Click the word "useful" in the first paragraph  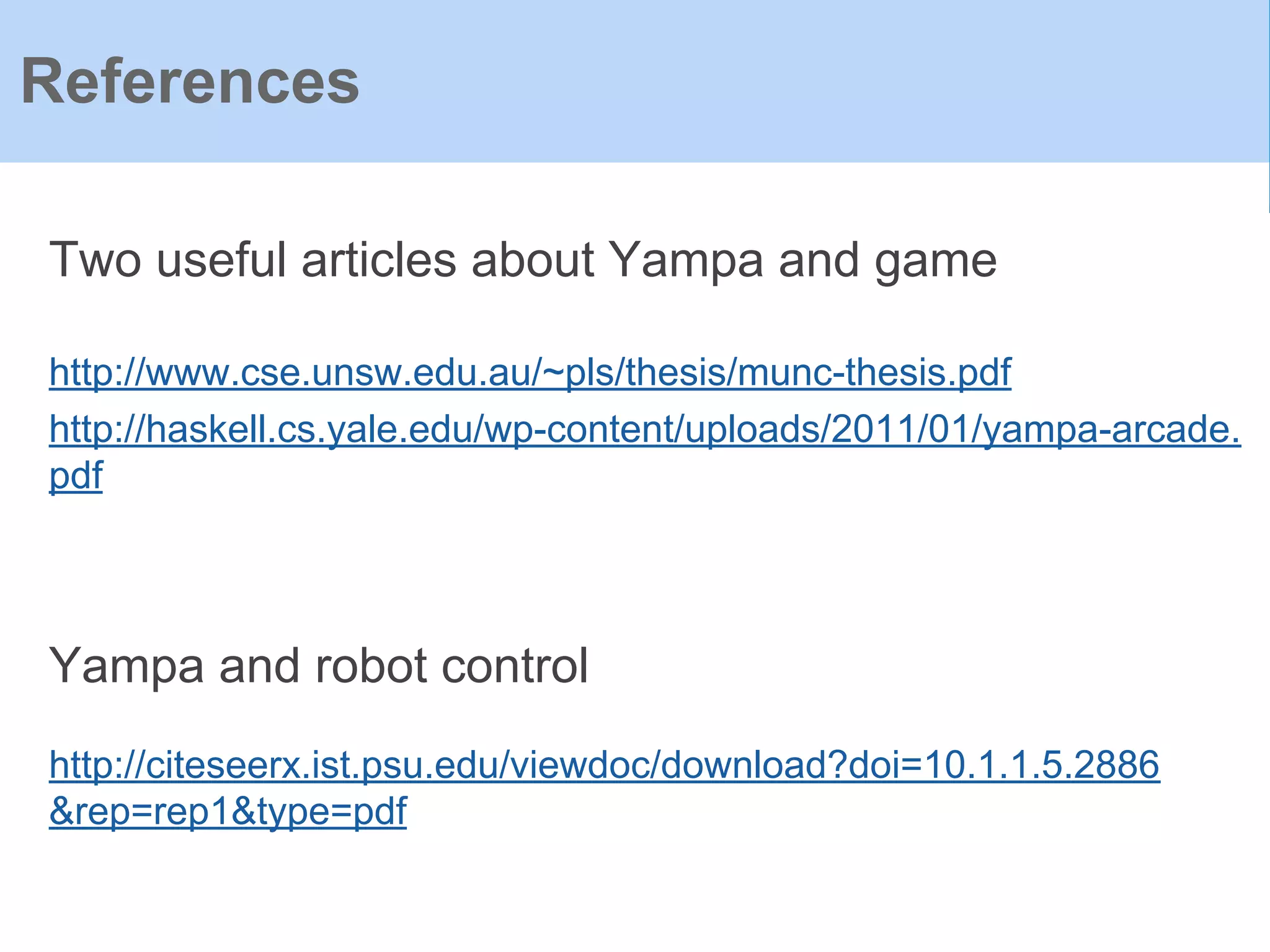point(221,260)
